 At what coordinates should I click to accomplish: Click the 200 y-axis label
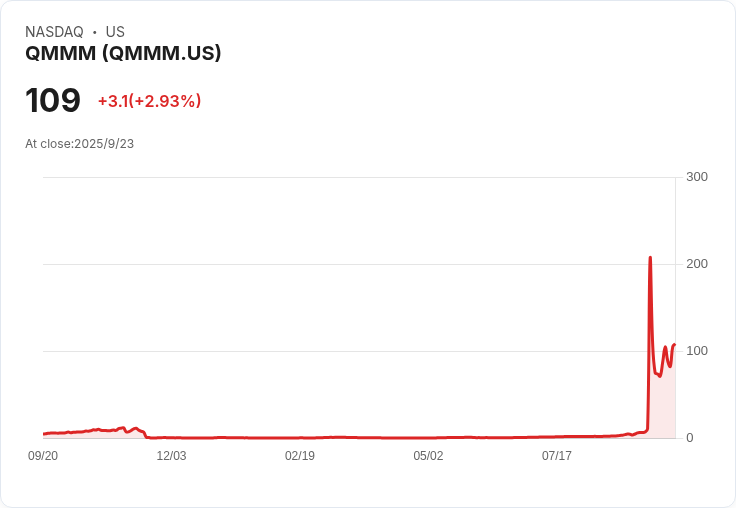pyautogui.click(x=697, y=264)
